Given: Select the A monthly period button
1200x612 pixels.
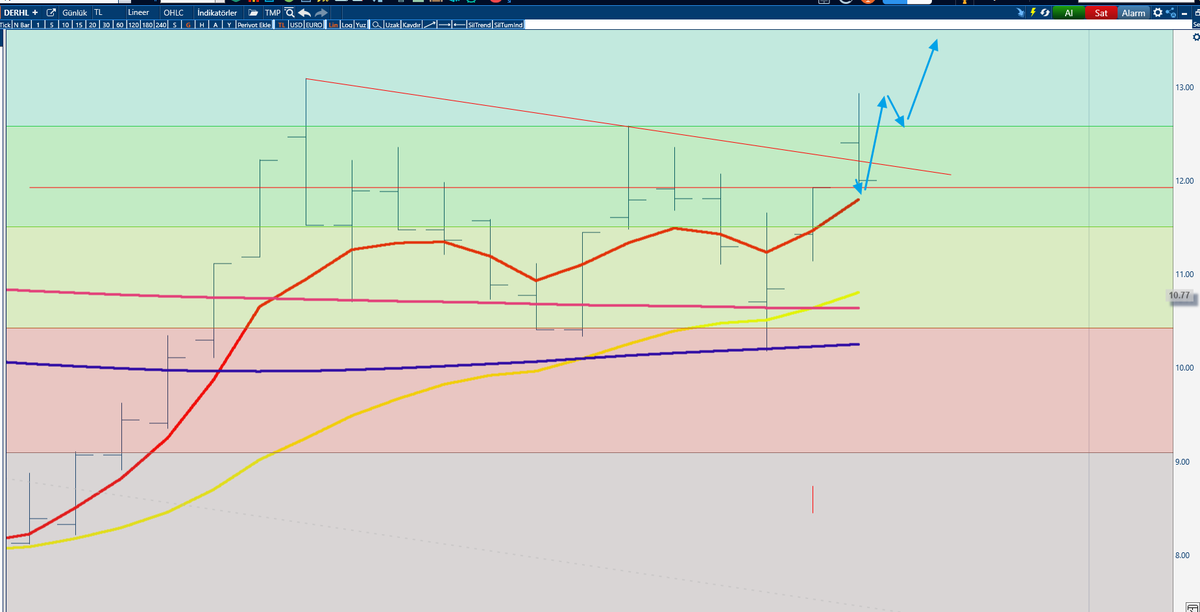Looking at the screenshot, I should point(215,24).
